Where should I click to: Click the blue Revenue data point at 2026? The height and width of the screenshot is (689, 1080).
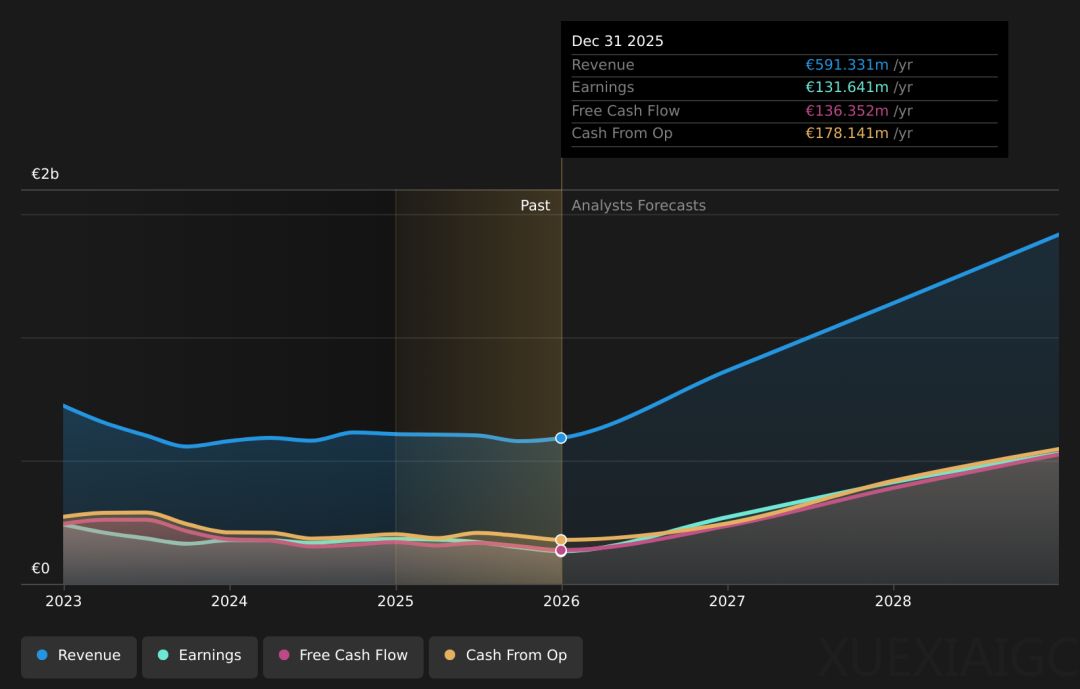pos(561,438)
